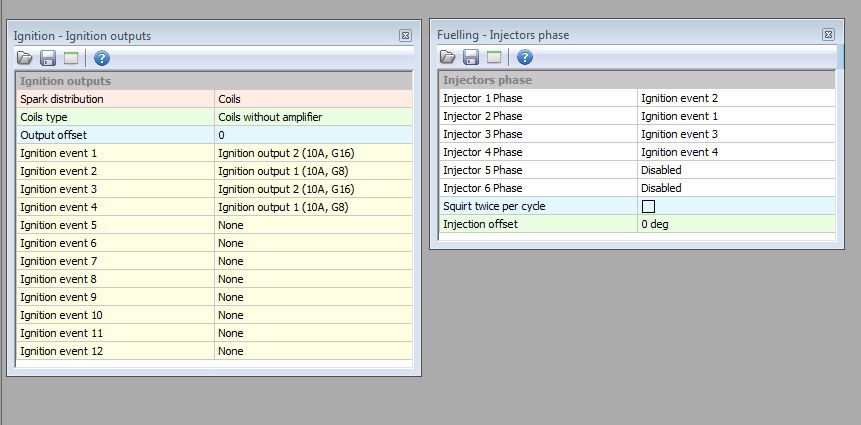Open help in the Ignition outputs panel
The width and height of the screenshot is (861, 425).
click(x=101, y=59)
